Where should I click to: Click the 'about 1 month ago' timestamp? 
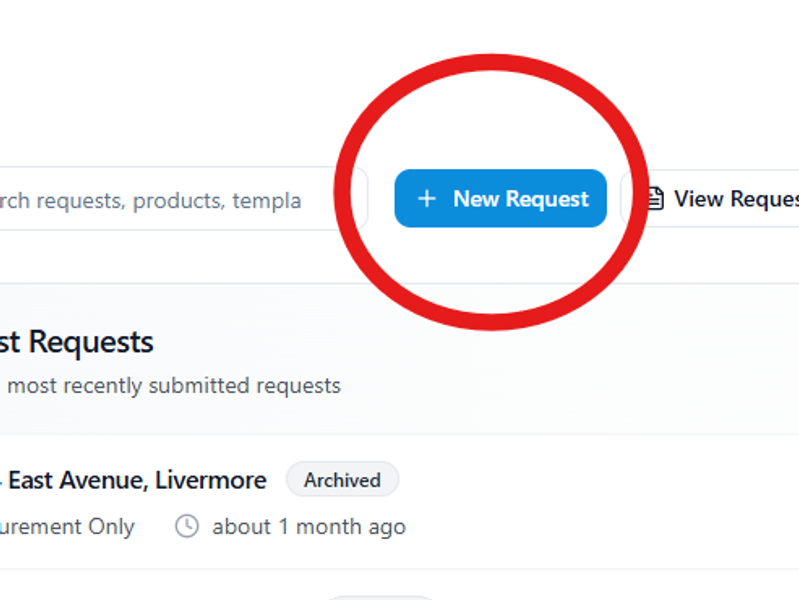tap(308, 526)
